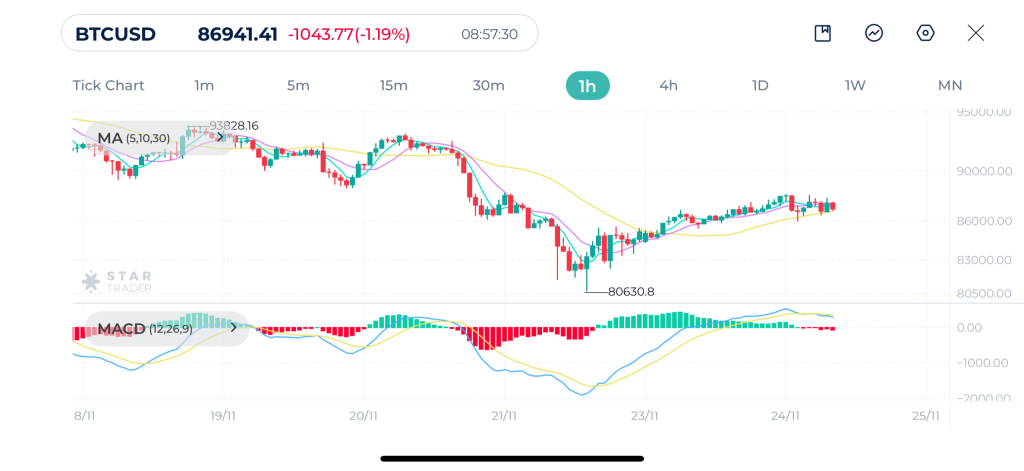Tap the 80630.8 low price marker
1024x471 pixels.
(631, 292)
